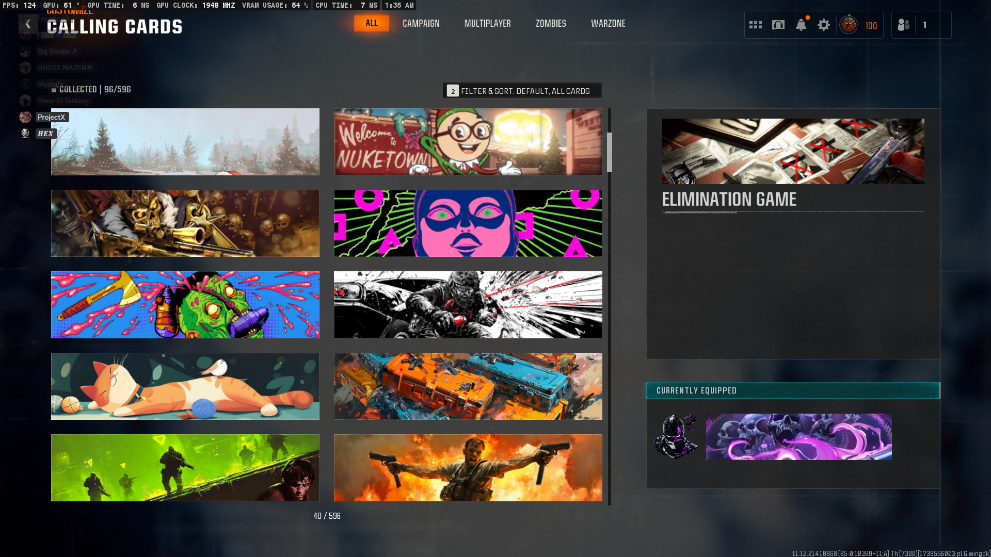The width and height of the screenshot is (991, 557).
Task: Open the settings gear icon
Action: 824,25
